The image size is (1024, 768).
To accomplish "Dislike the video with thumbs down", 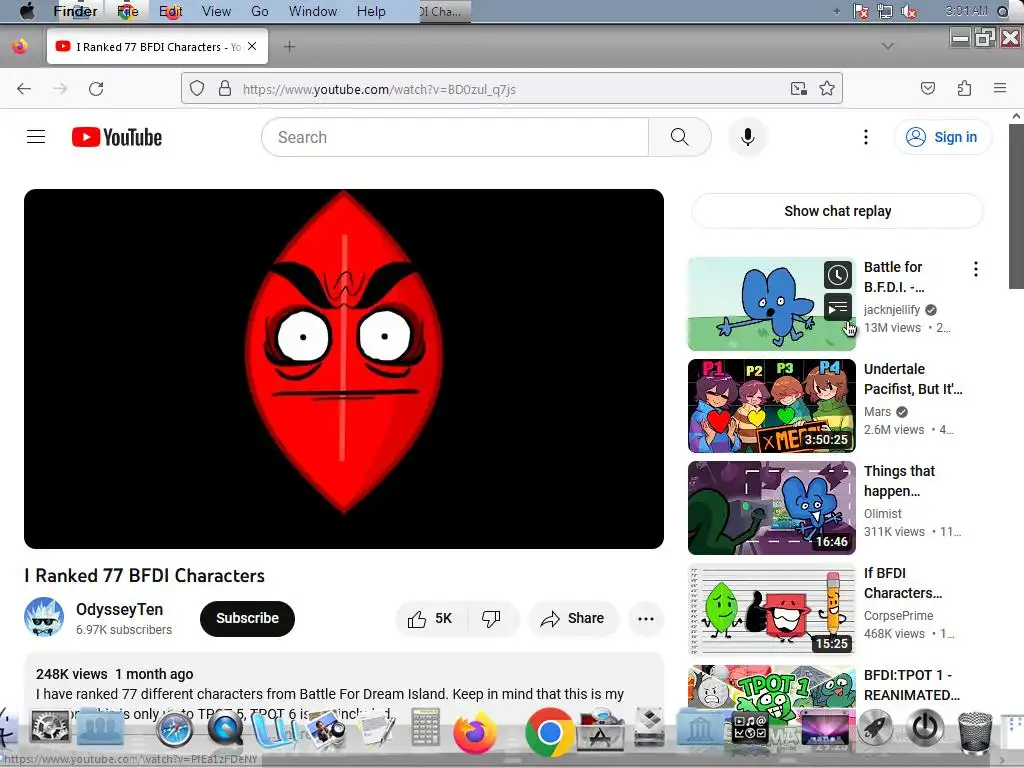I will pos(491,618).
